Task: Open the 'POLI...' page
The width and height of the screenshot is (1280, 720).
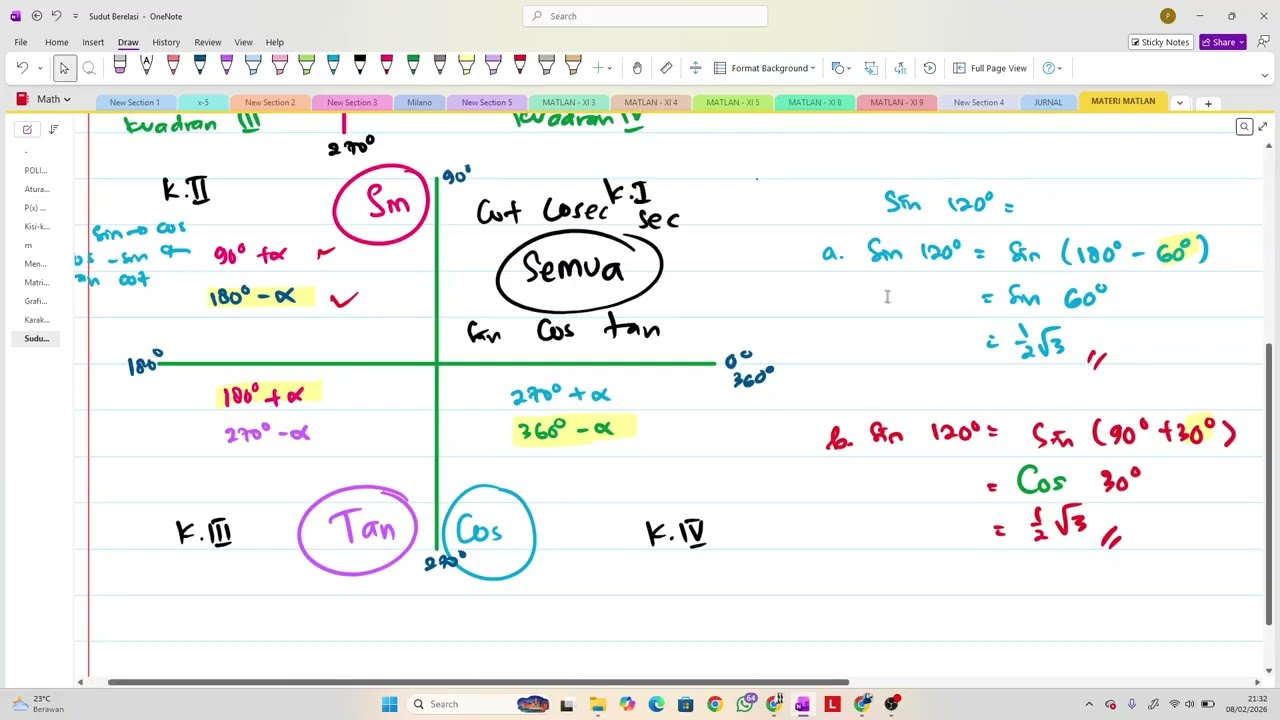Action: click(37, 170)
